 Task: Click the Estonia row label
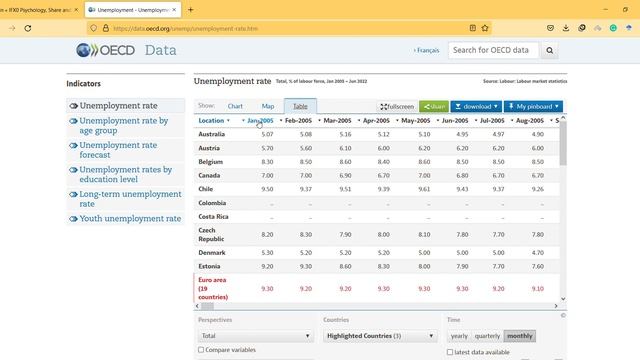(209, 267)
